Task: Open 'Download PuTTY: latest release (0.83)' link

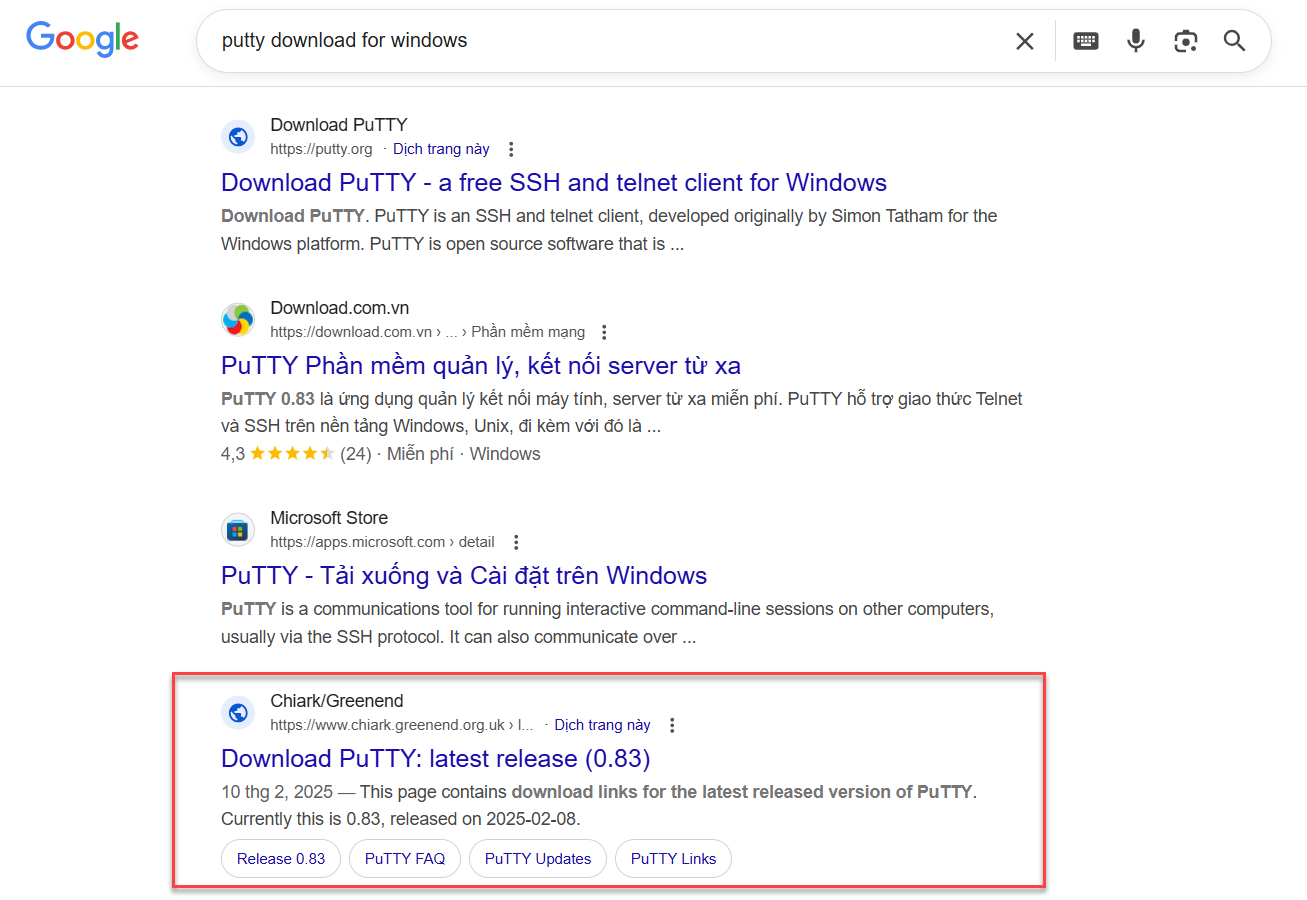Action: click(435, 759)
